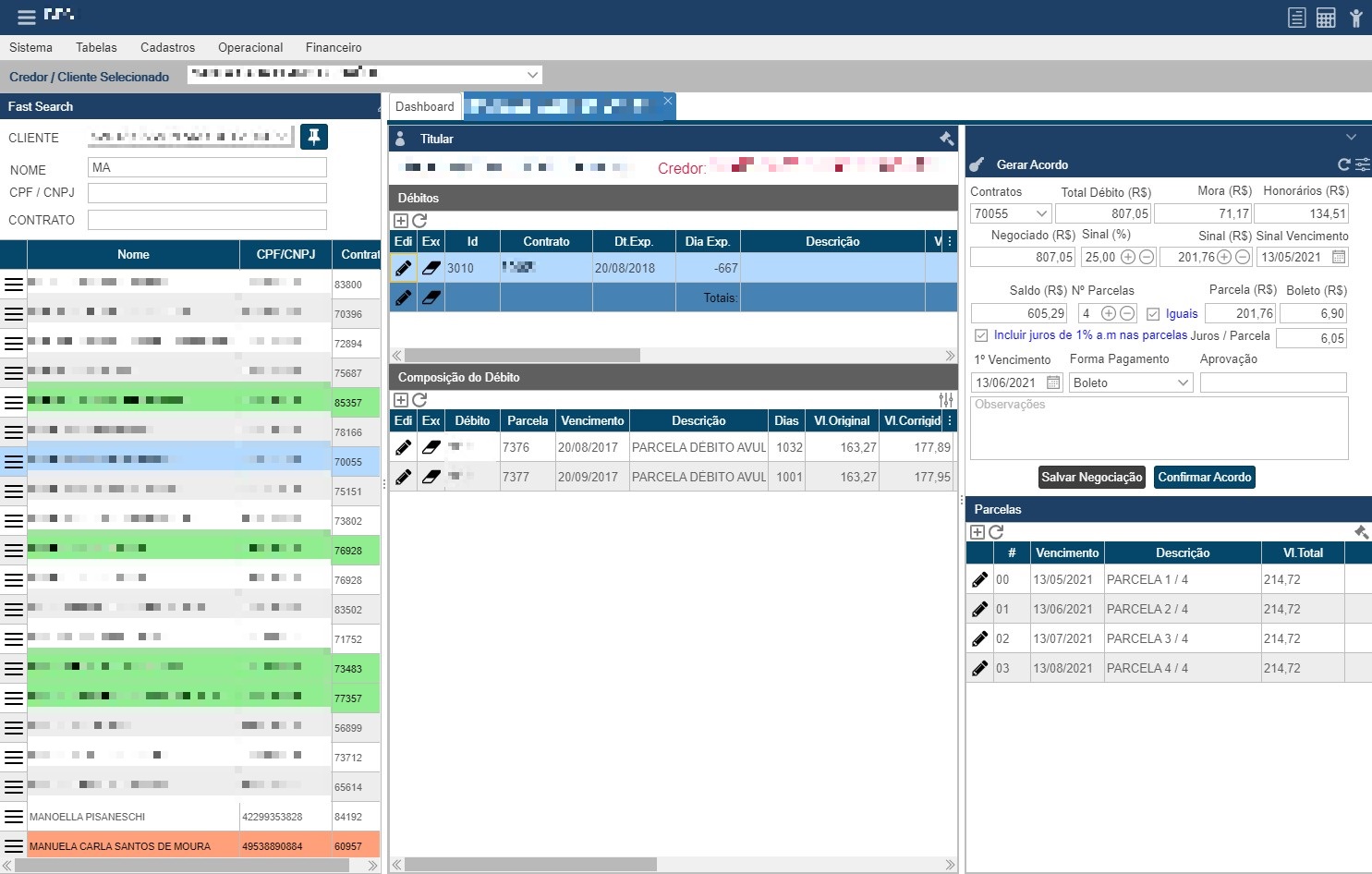Open the notes list icon in header
Screen dimensions: 1372x874
point(1296,18)
